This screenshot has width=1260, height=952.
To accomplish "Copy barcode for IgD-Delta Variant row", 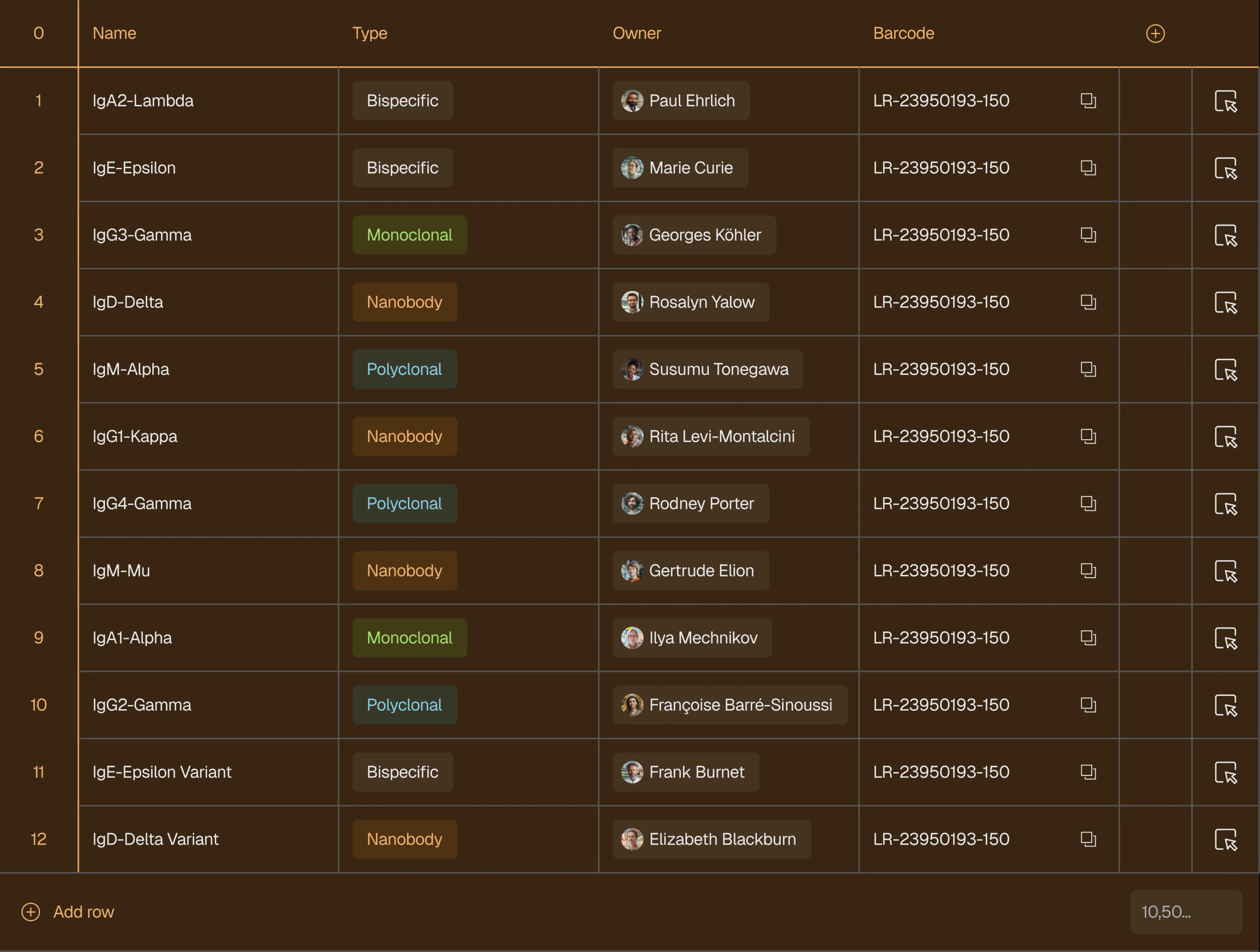I will click(1088, 839).
